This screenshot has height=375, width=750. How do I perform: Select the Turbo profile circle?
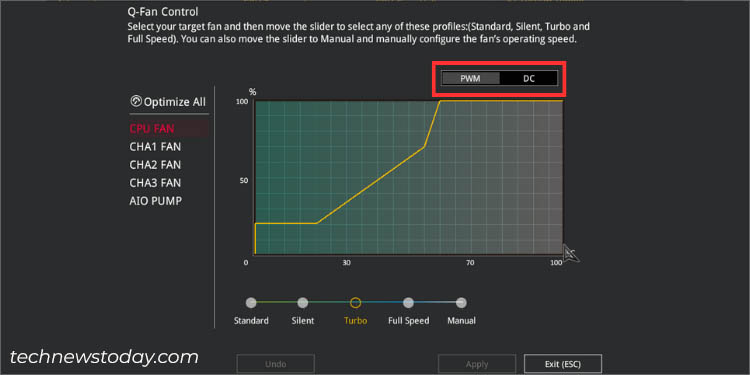point(355,303)
